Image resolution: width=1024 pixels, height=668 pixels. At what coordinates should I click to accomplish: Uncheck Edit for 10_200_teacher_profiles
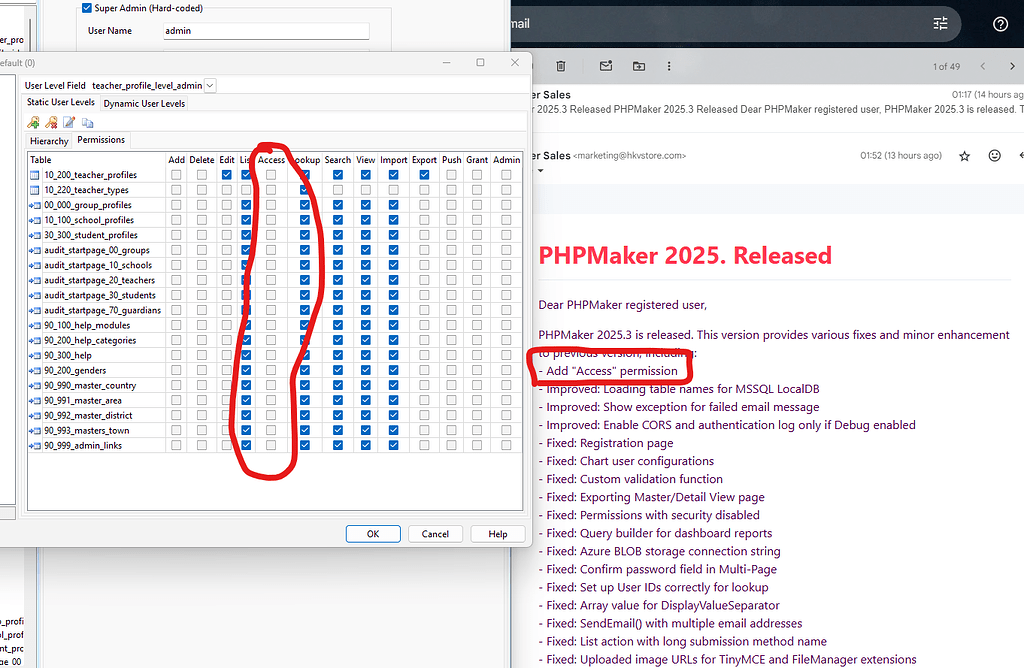227,175
